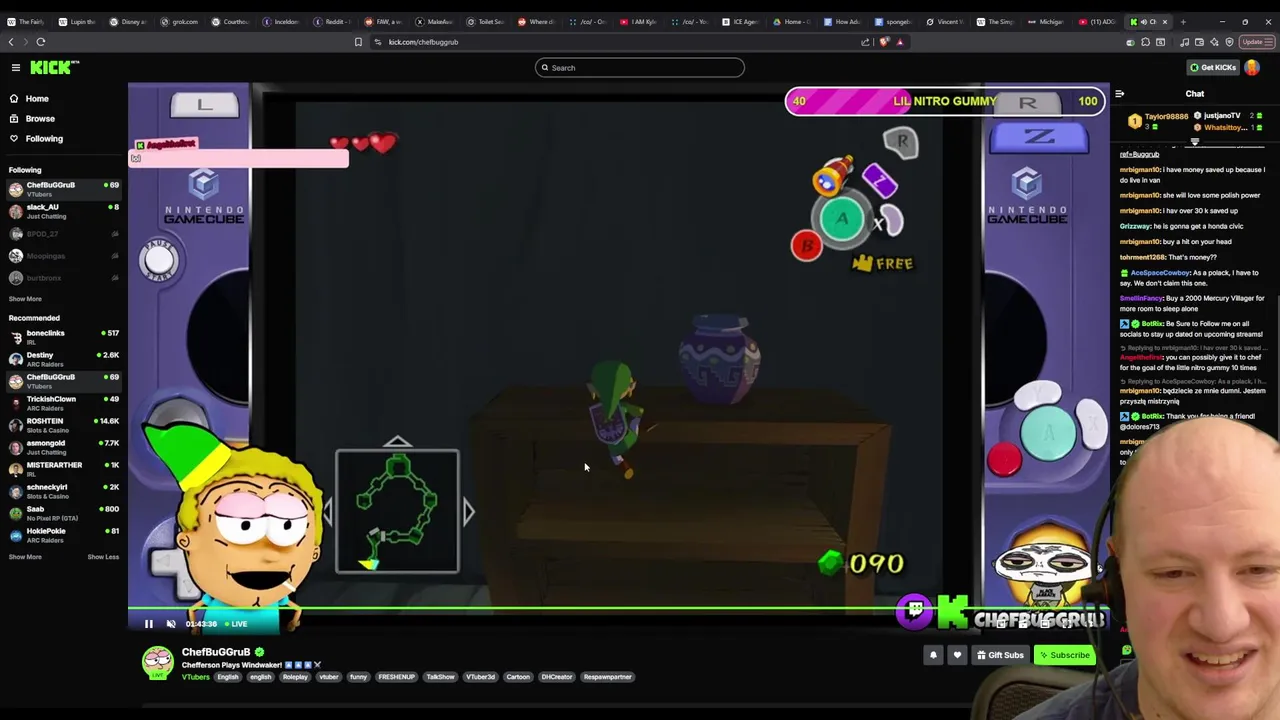Image resolution: width=1280 pixels, height=720 pixels.
Task: Open Browse in the sidebar
Action: (40, 118)
